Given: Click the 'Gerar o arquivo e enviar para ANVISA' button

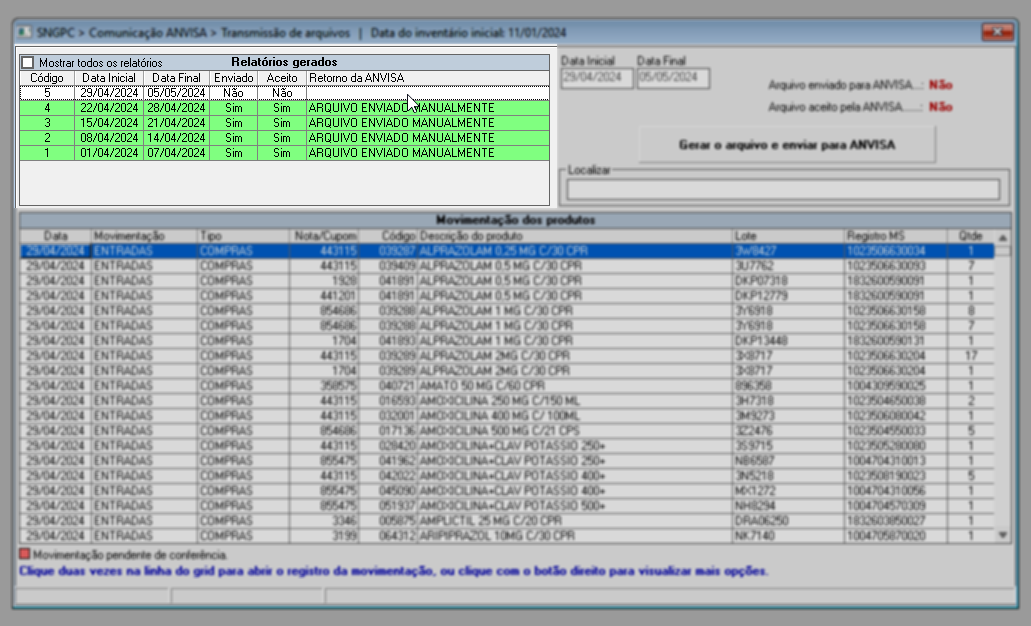Looking at the screenshot, I should tap(786, 145).
